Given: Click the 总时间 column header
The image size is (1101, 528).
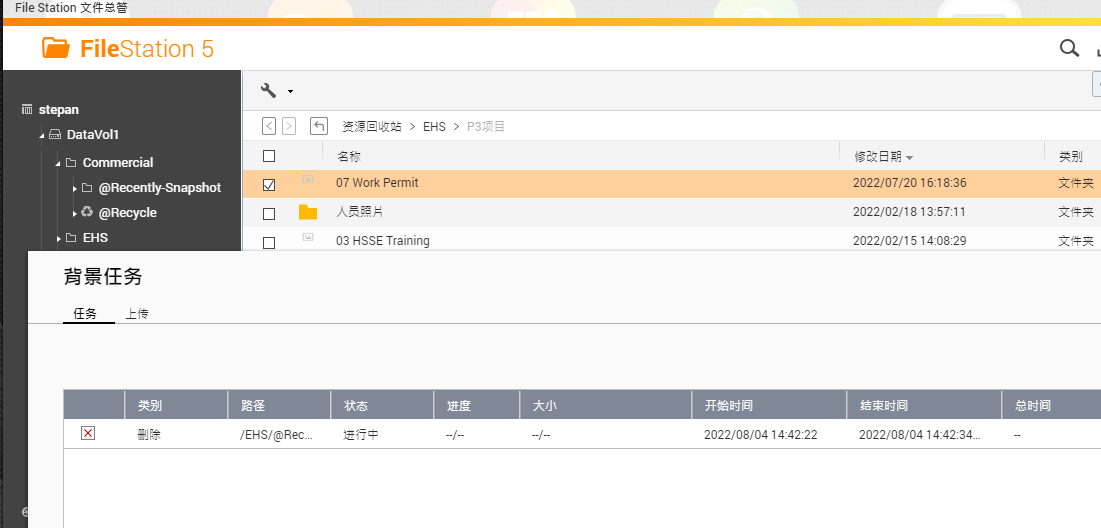Looking at the screenshot, I should pos(1032,405).
